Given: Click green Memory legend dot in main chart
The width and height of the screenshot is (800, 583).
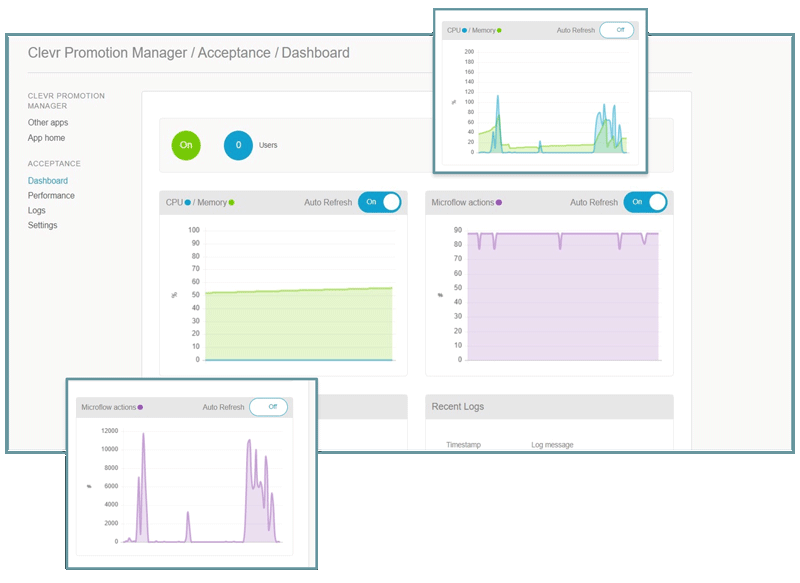Looking at the screenshot, I should 232,202.
